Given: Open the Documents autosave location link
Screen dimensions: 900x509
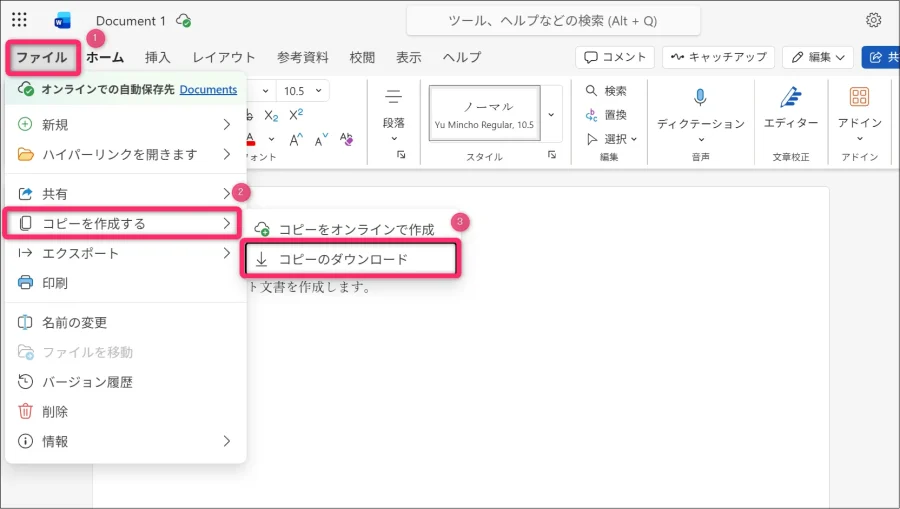Looking at the screenshot, I should [x=208, y=89].
